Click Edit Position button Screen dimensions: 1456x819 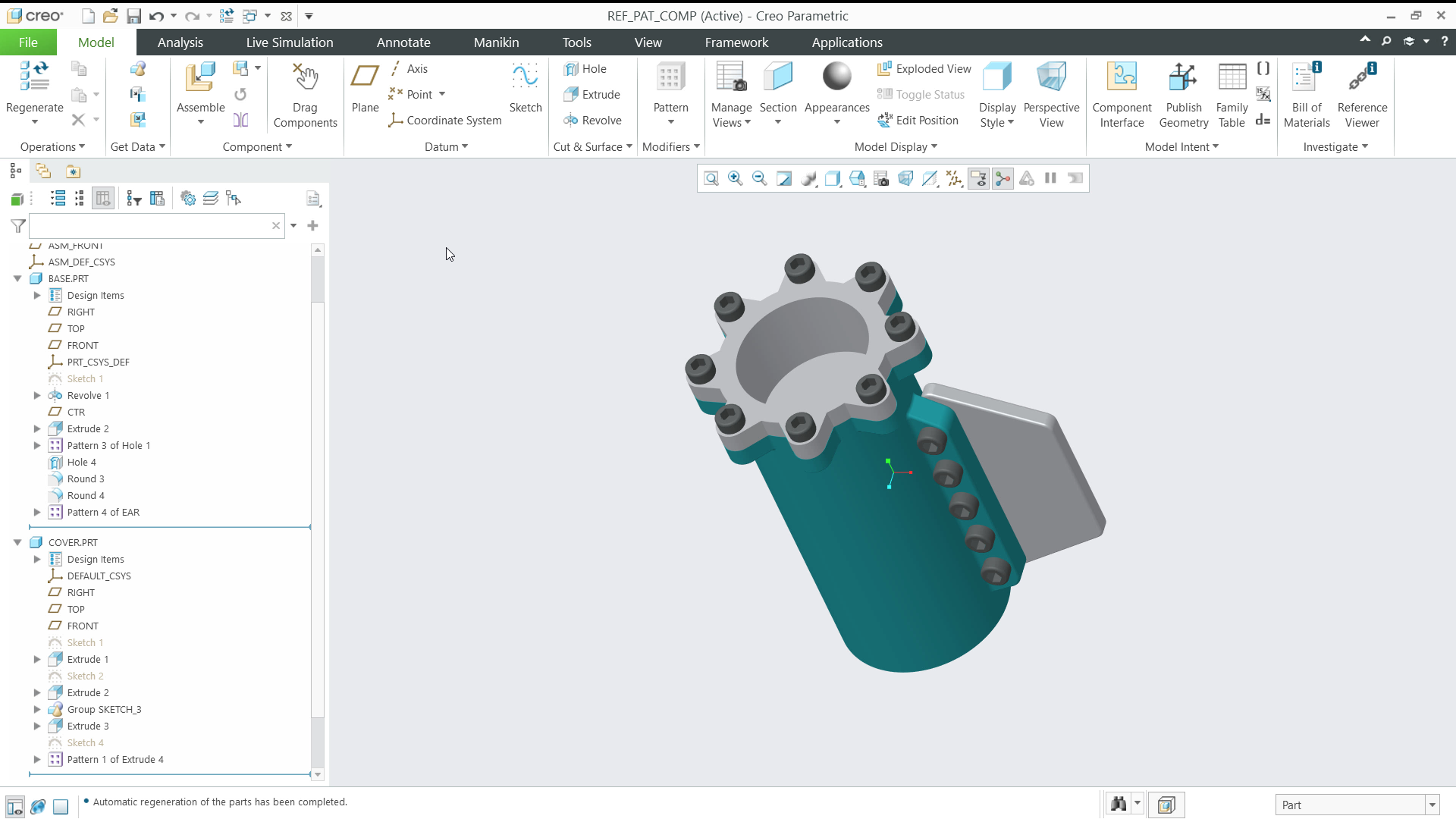(918, 121)
